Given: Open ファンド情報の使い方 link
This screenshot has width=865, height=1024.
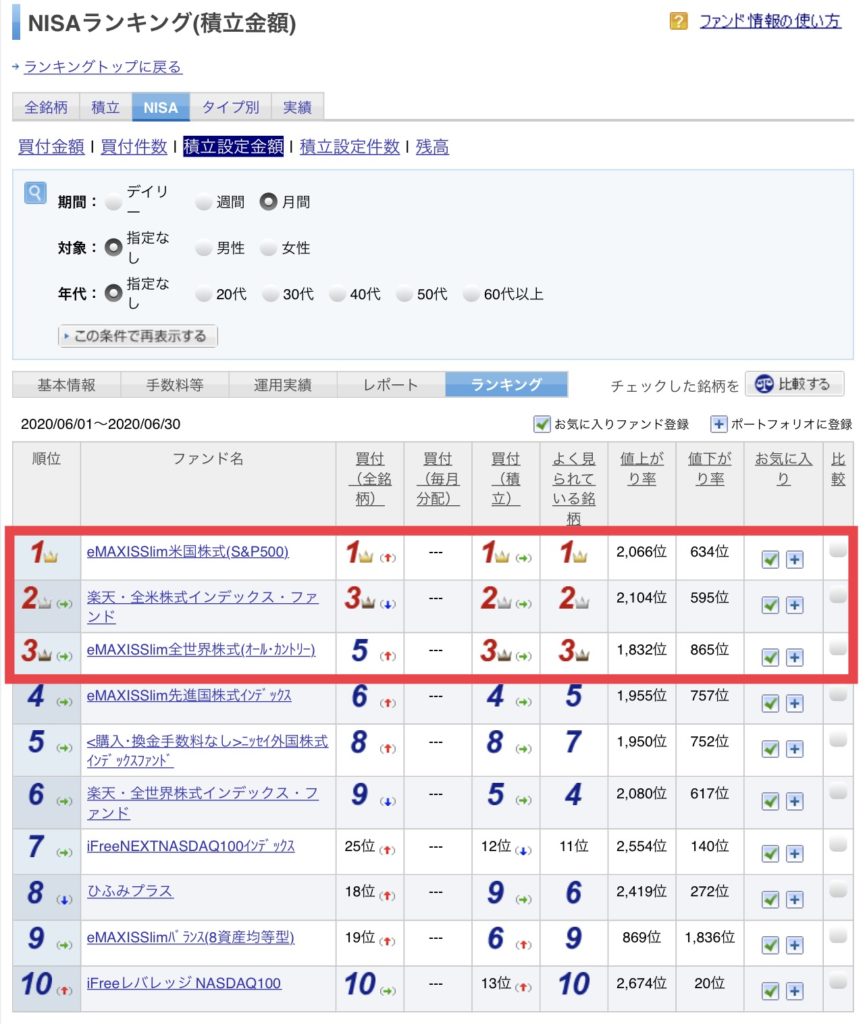Looking at the screenshot, I should 770,21.
